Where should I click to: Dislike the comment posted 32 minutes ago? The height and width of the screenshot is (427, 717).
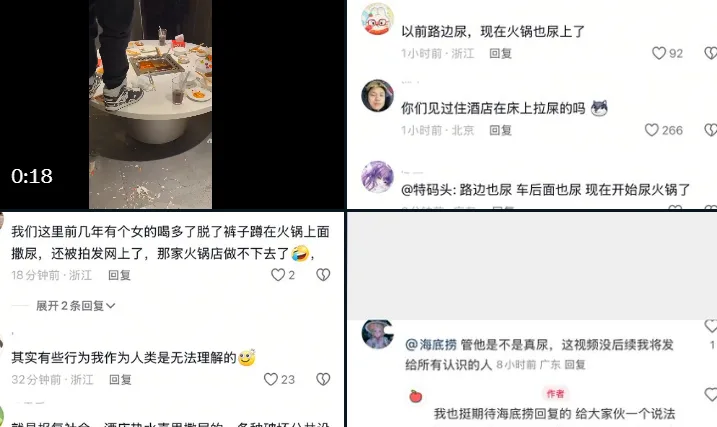click(323, 379)
